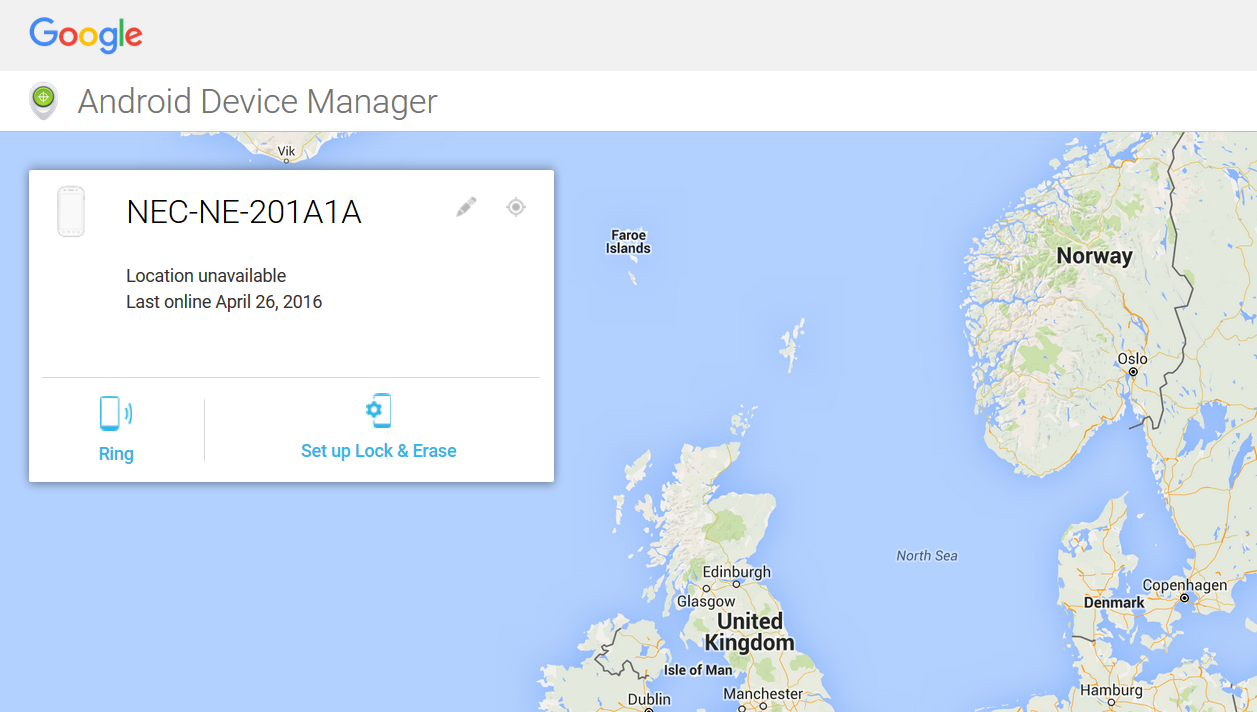This screenshot has width=1257, height=712.
Task: Click the phone device icon in card
Action: [x=71, y=211]
